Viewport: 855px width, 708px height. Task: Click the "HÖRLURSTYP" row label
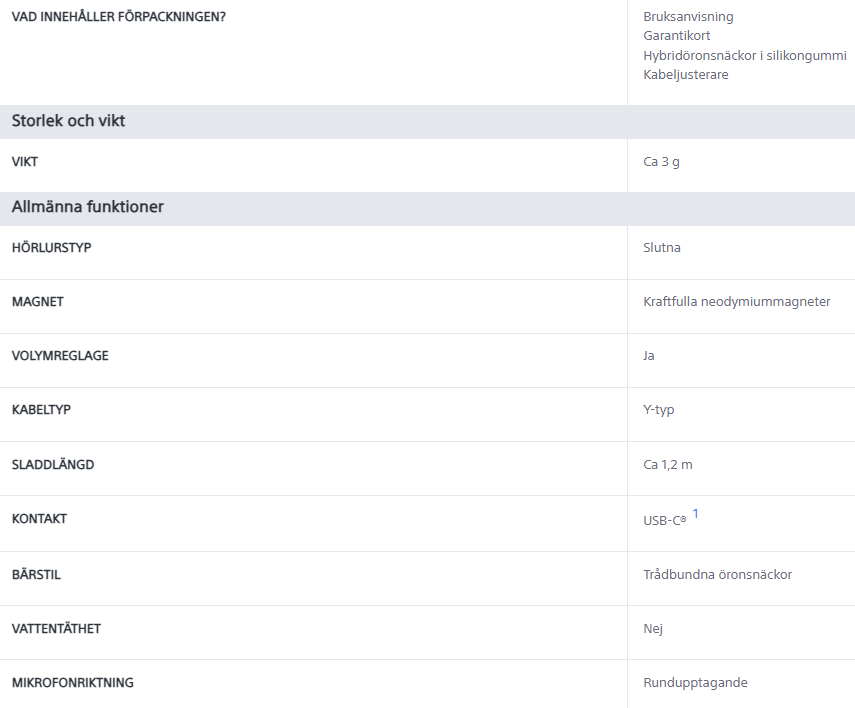[x=51, y=248]
